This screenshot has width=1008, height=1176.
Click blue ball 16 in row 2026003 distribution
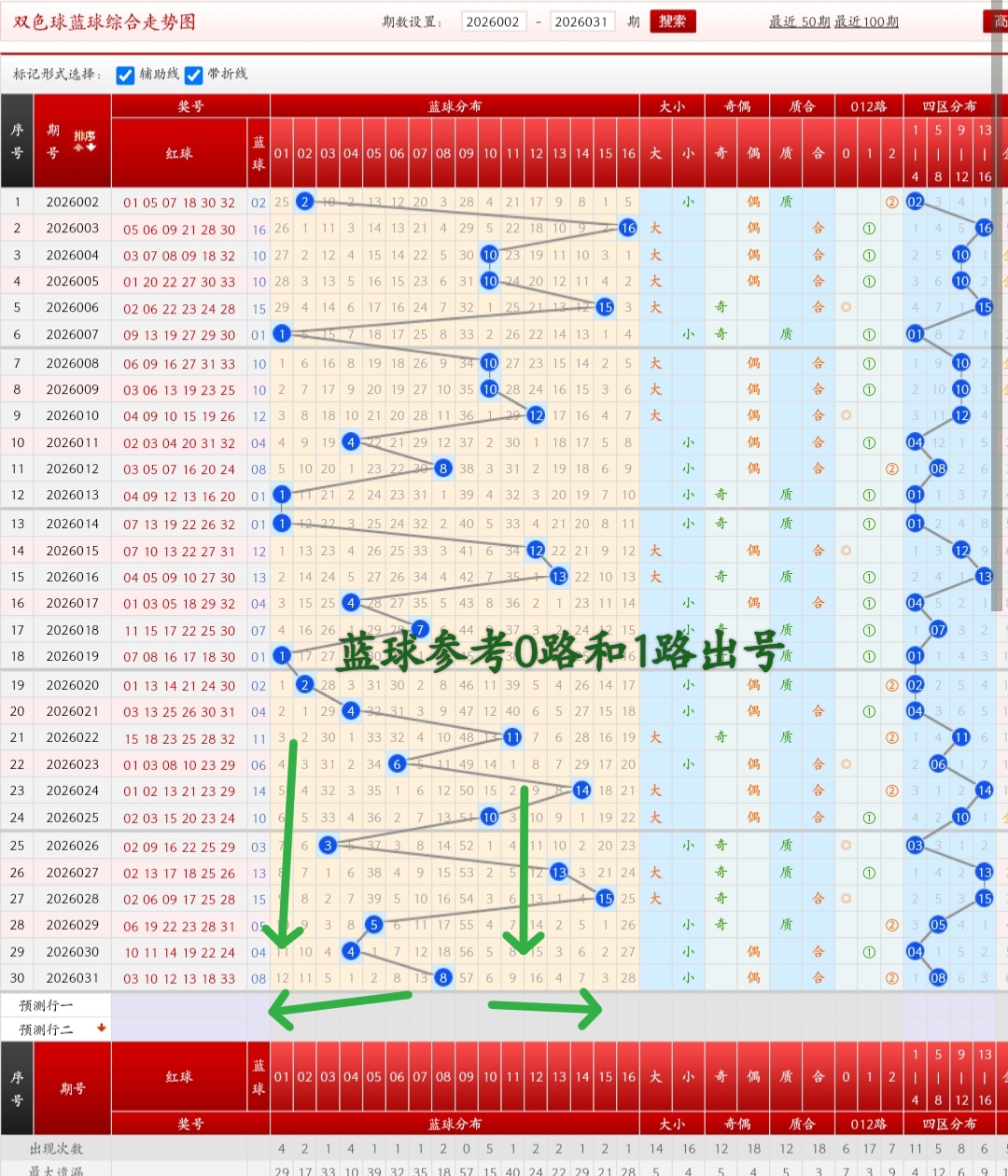click(628, 227)
